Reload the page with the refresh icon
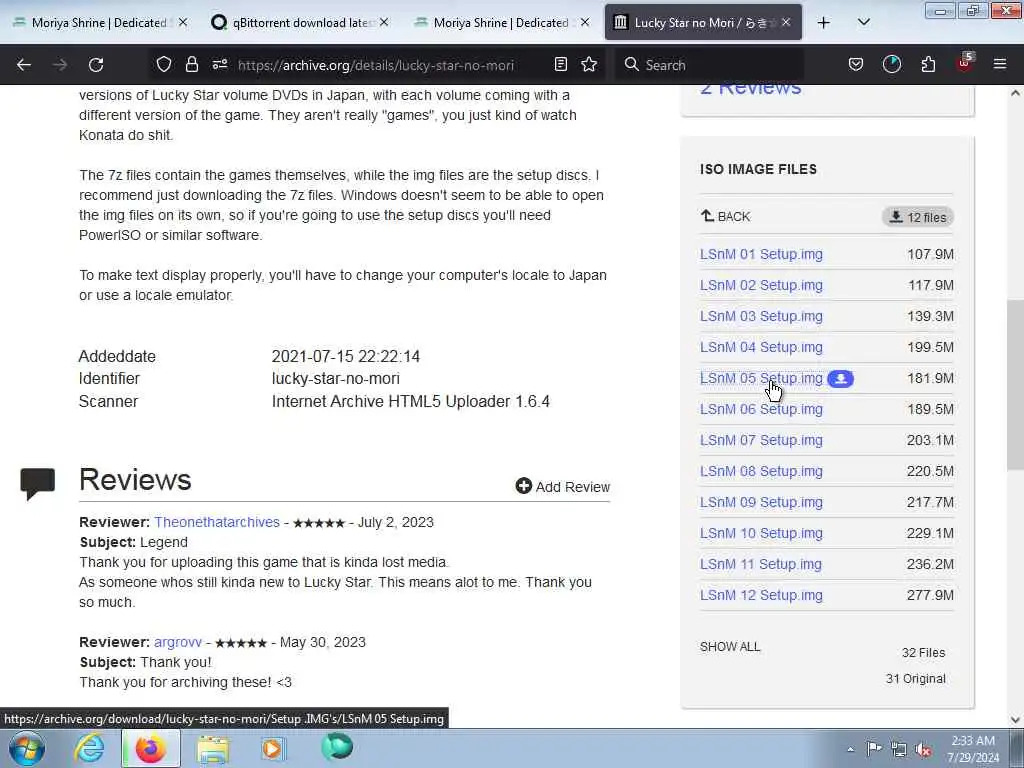The width and height of the screenshot is (1024, 768). (96, 65)
